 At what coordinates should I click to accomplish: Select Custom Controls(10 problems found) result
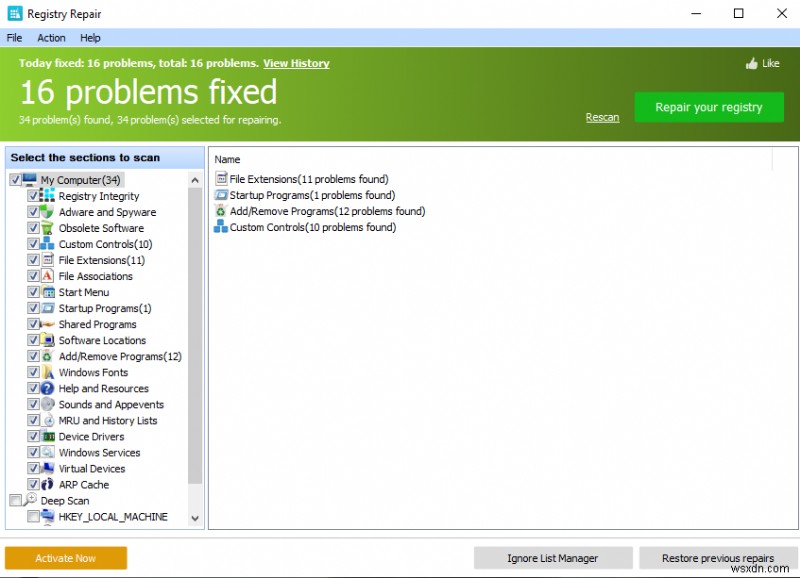[313, 227]
